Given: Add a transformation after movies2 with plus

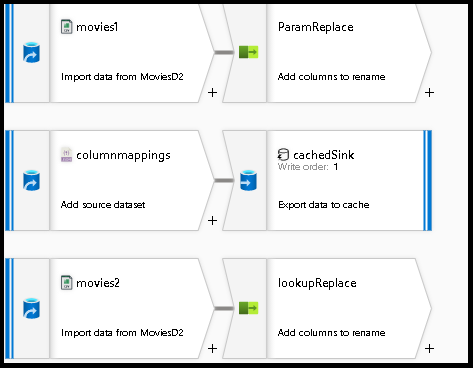Looking at the screenshot, I should 212,348.
